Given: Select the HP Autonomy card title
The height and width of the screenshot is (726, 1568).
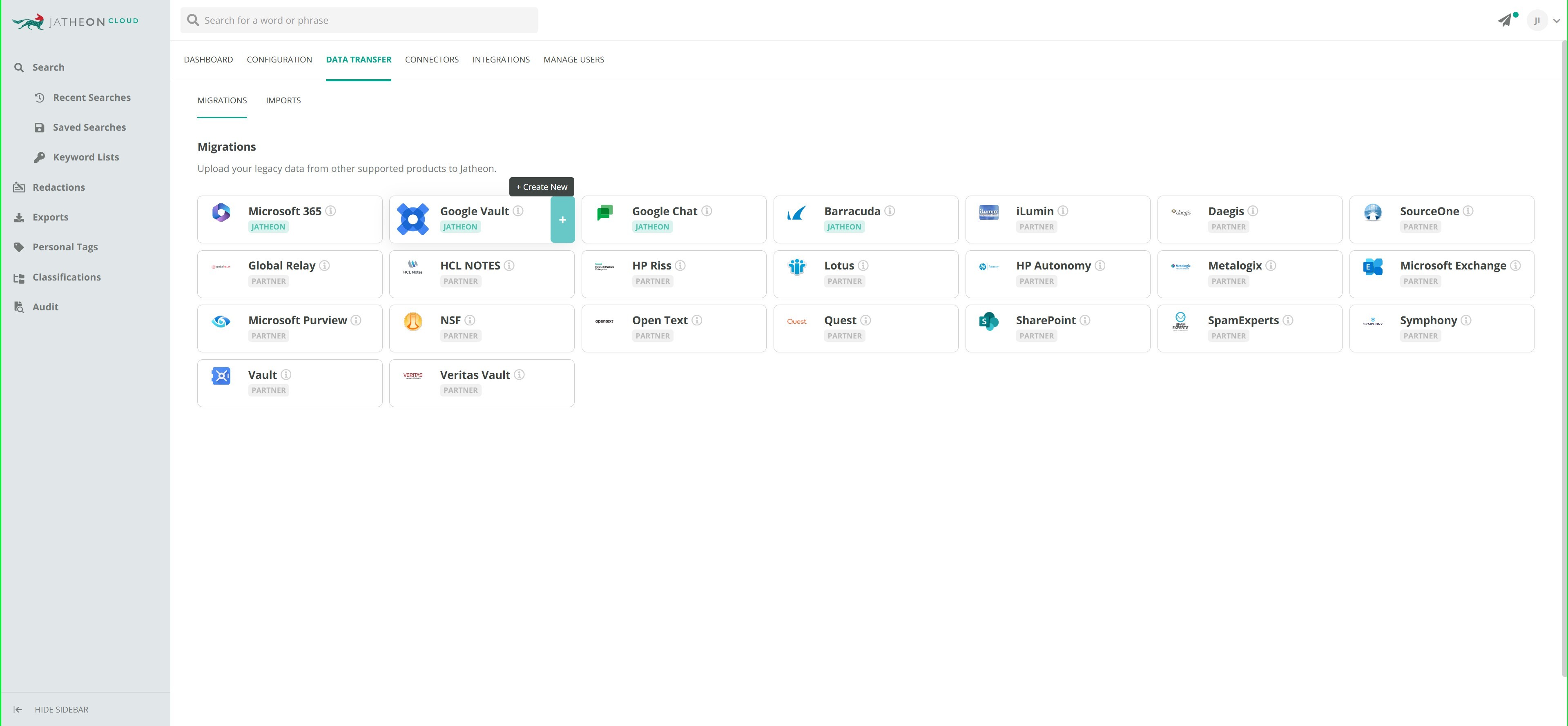Looking at the screenshot, I should coord(1054,266).
